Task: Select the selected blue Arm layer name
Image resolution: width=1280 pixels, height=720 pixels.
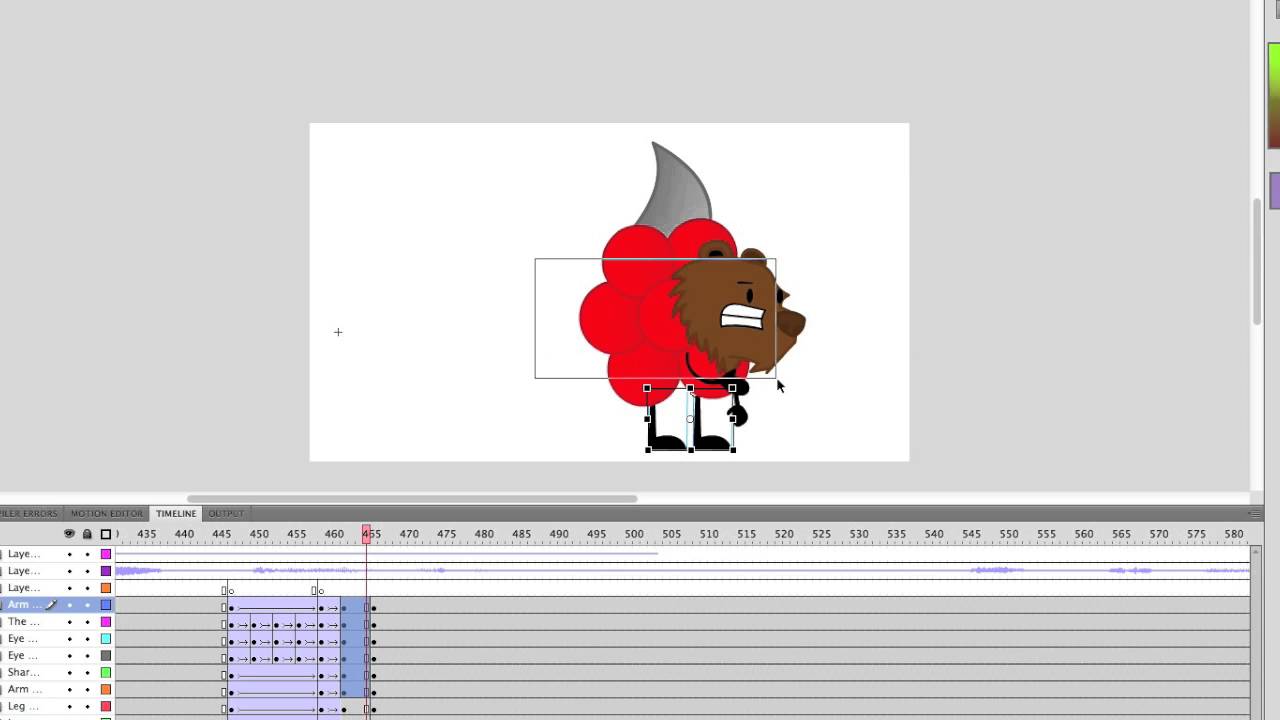Action: 24,605
